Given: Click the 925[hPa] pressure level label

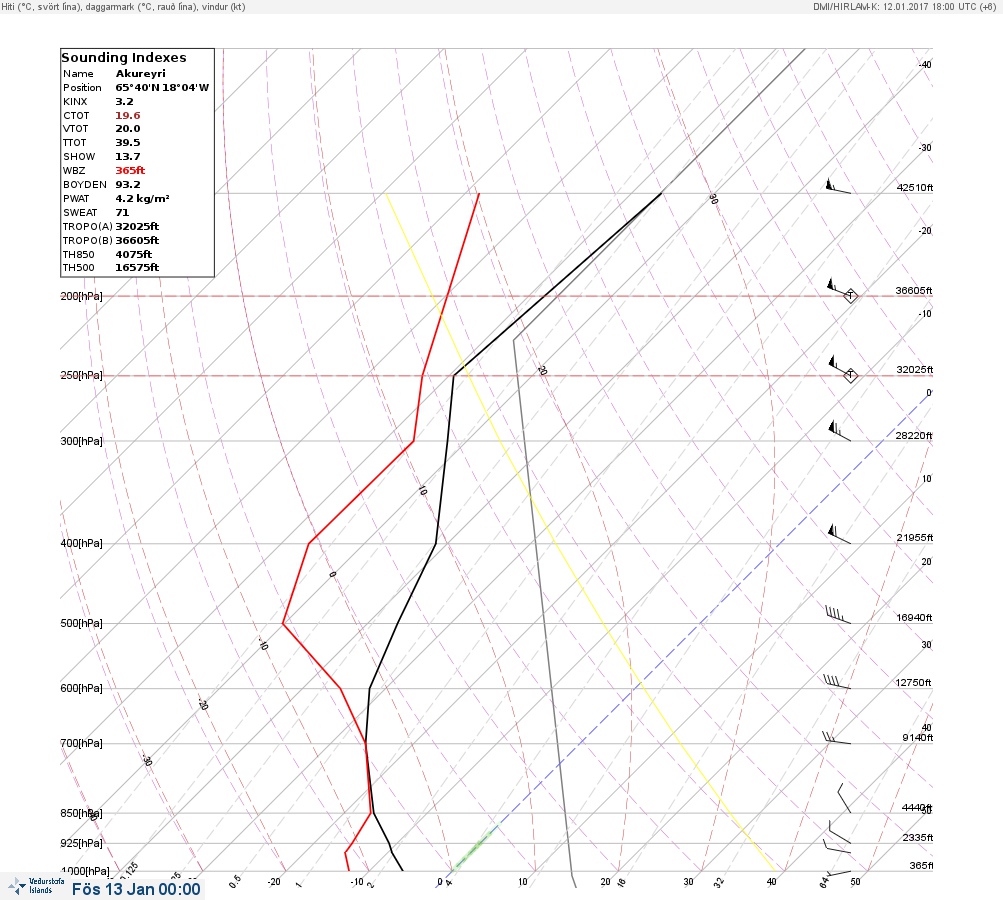Looking at the screenshot, I should tap(81, 843).
